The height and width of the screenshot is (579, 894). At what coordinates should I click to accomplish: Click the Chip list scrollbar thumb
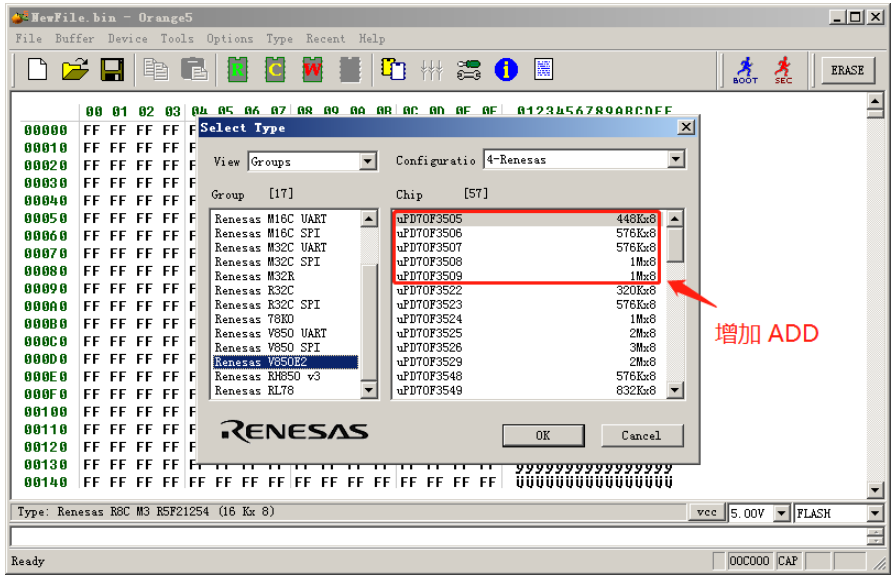pyautogui.click(x=675, y=245)
